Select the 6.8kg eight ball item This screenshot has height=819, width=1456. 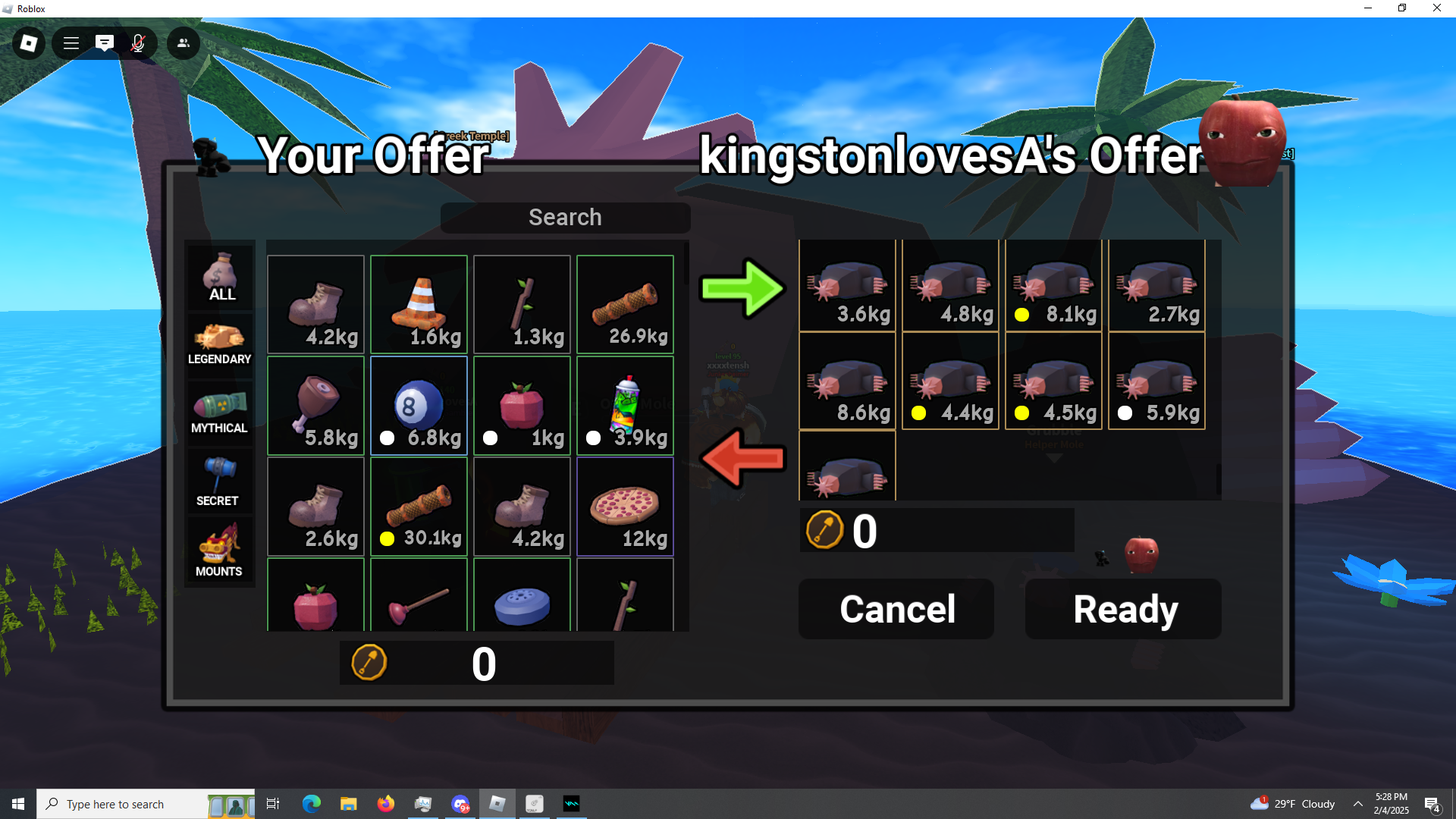[x=419, y=406]
